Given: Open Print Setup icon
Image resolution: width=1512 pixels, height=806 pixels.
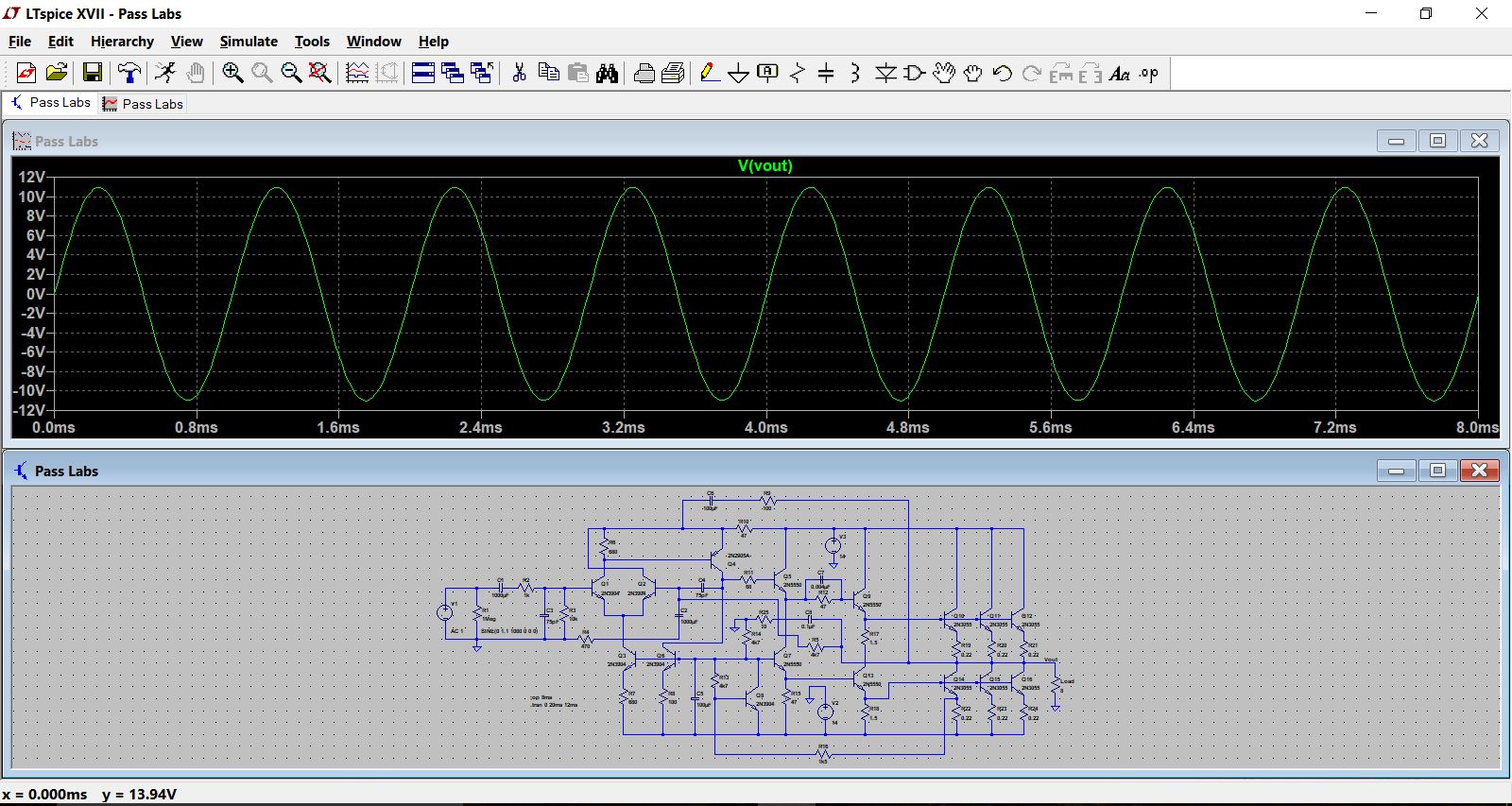Looking at the screenshot, I should pos(644,73).
